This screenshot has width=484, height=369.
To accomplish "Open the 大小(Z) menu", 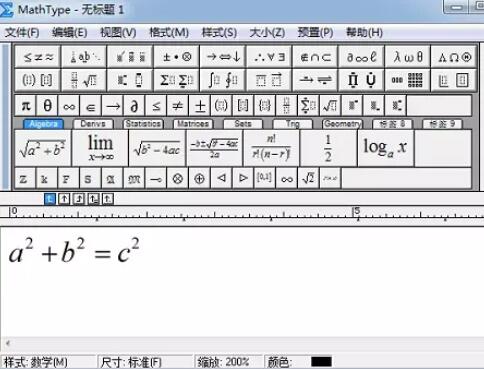I will click(267, 32).
